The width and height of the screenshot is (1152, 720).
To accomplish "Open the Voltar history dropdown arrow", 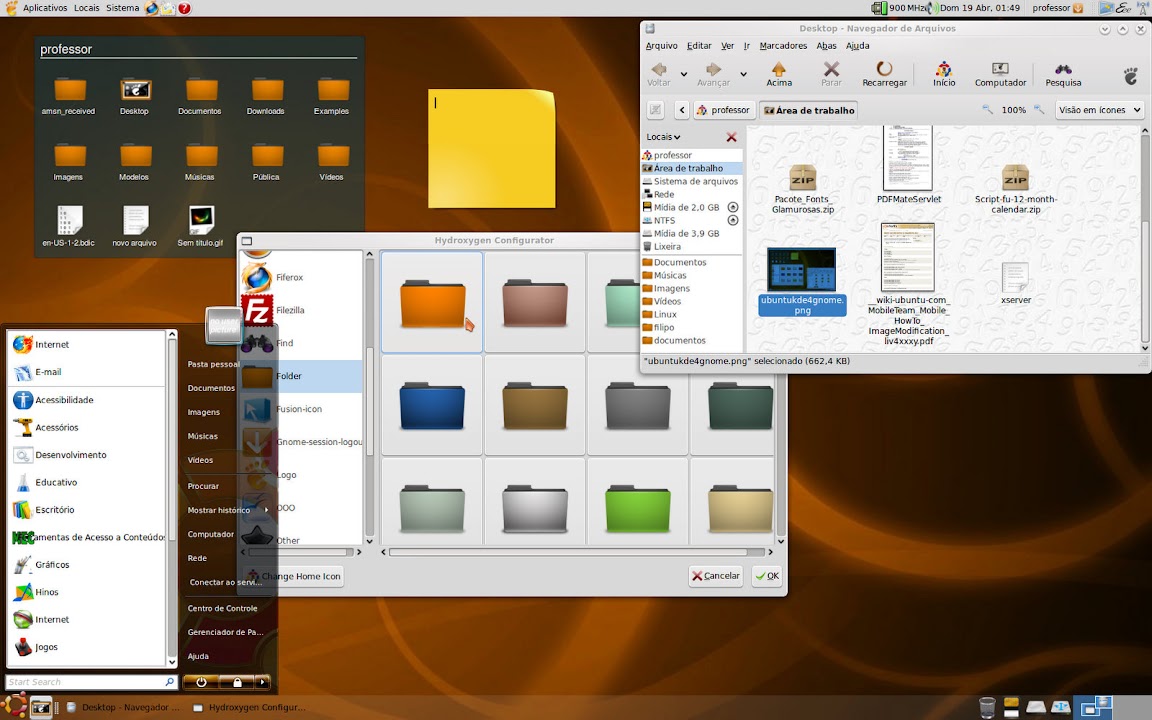I will (x=684, y=74).
